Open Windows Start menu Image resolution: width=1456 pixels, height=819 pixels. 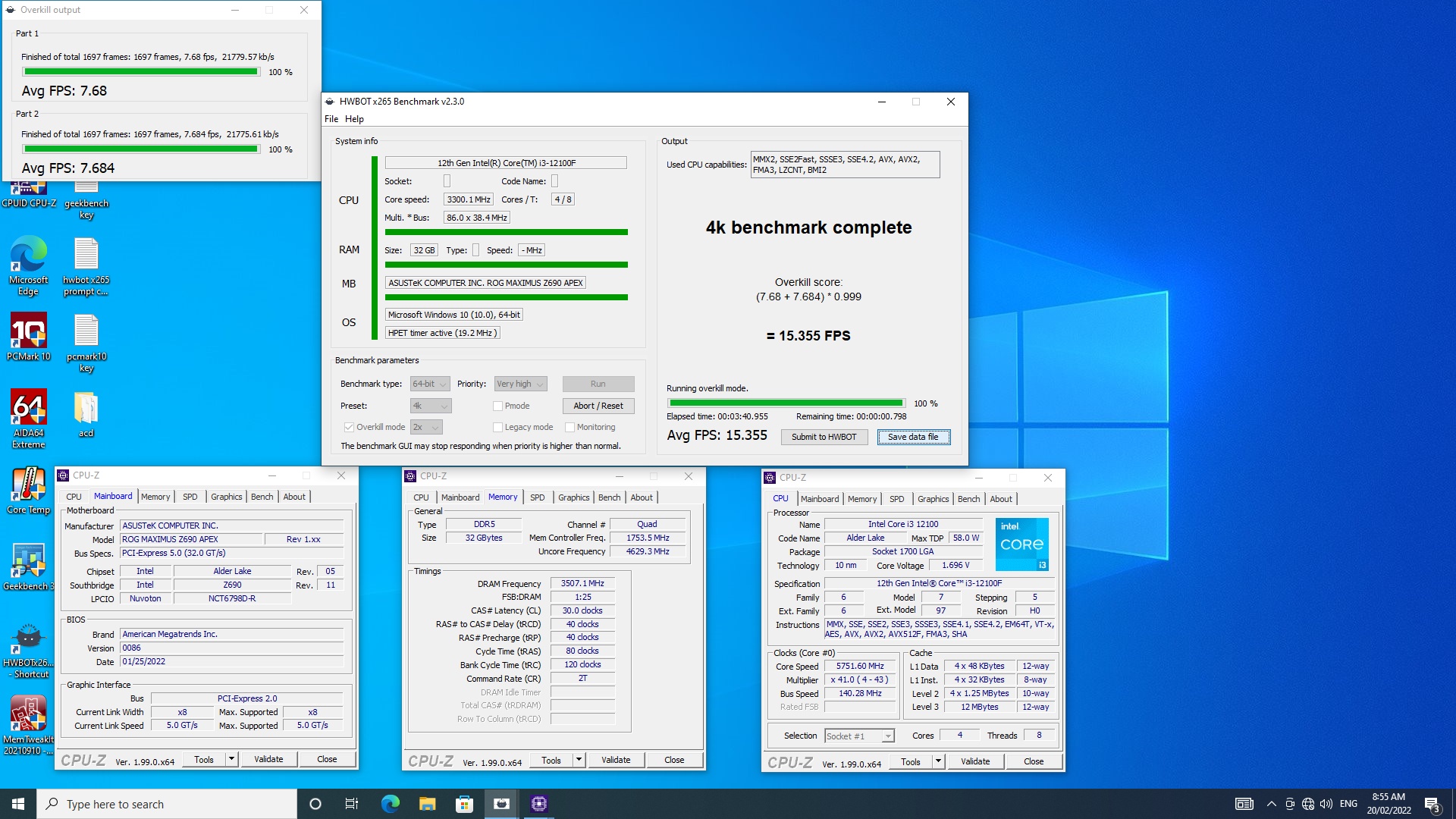tap(18, 804)
